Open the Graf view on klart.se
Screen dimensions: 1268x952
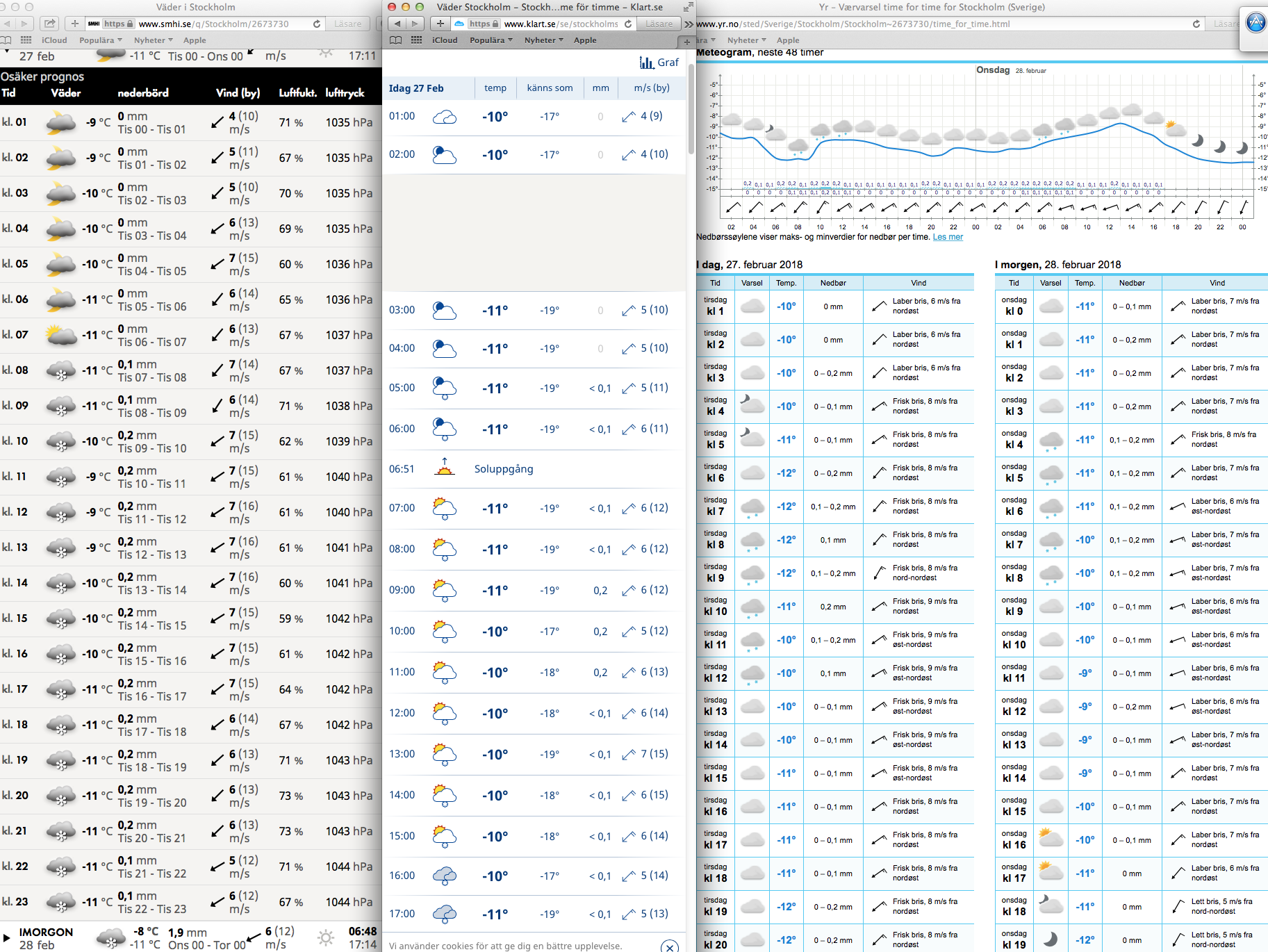click(659, 63)
